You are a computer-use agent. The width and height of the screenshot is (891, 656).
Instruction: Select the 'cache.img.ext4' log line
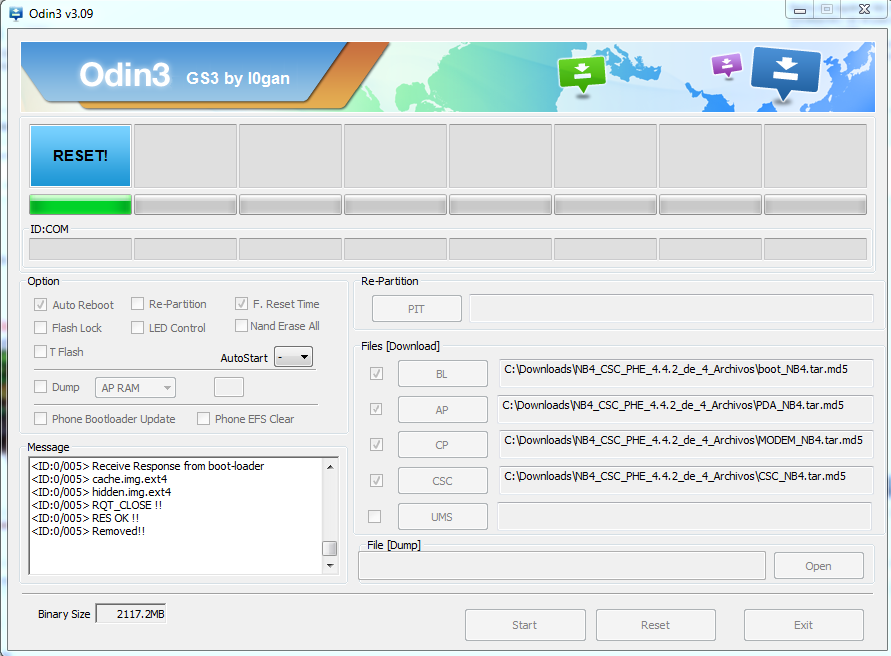tap(99, 479)
